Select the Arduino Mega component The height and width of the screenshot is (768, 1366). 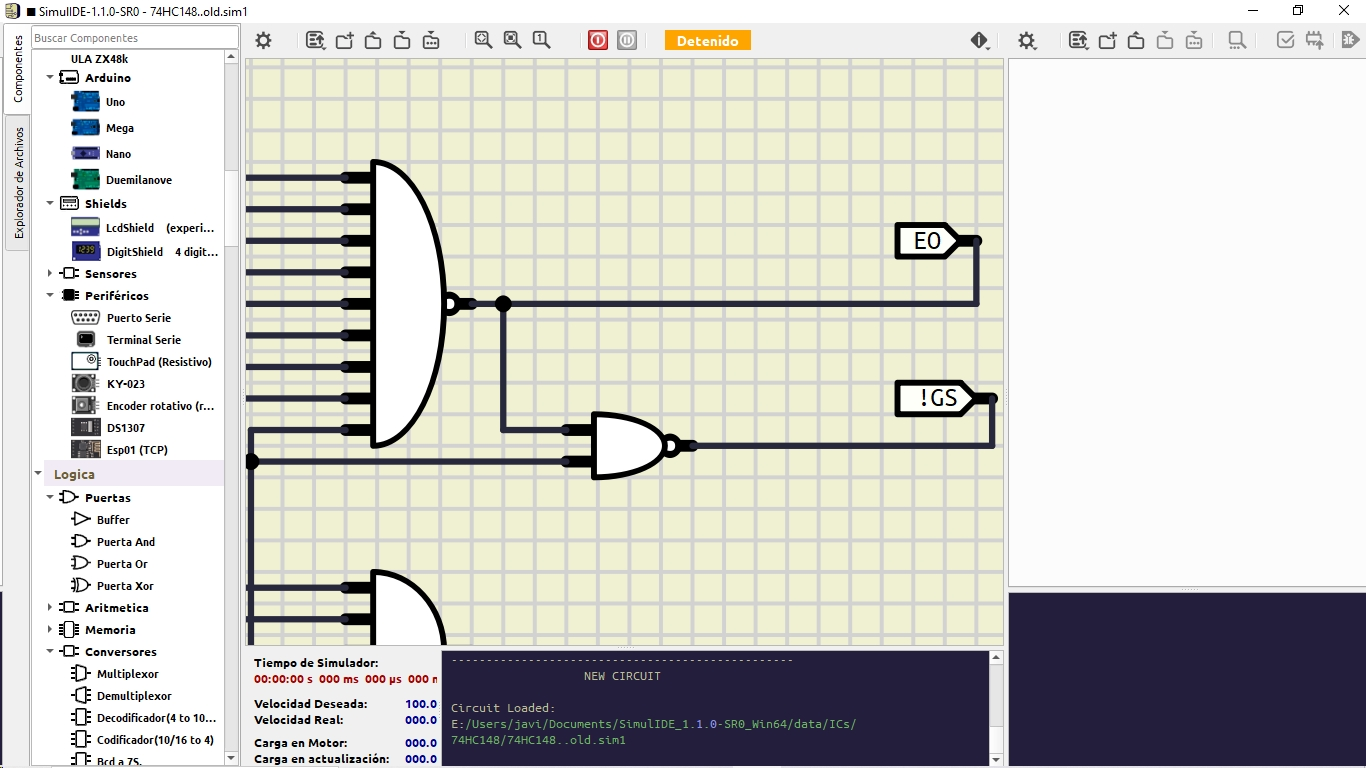(x=119, y=128)
